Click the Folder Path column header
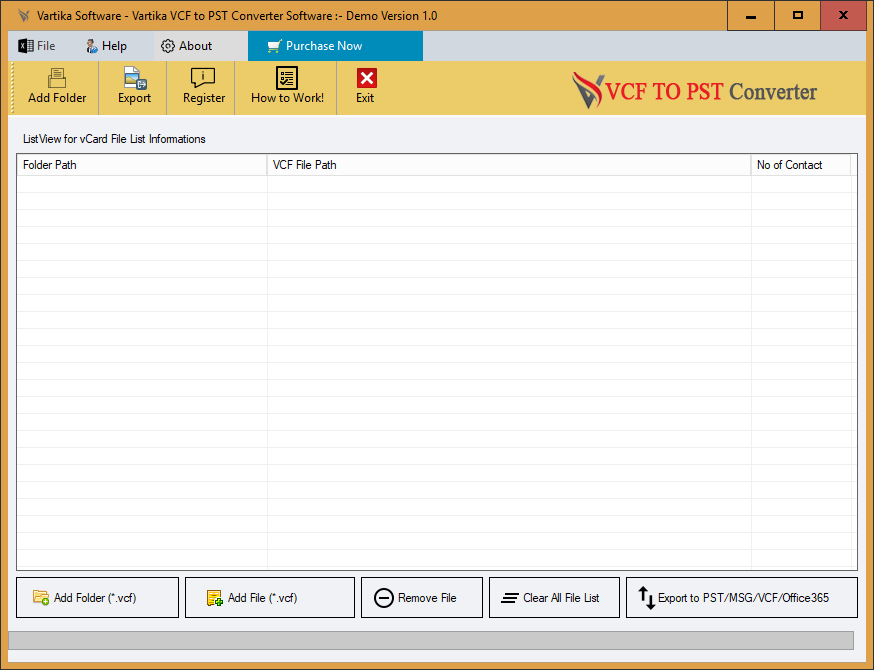This screenshot has height=670, width=874. 142,165
